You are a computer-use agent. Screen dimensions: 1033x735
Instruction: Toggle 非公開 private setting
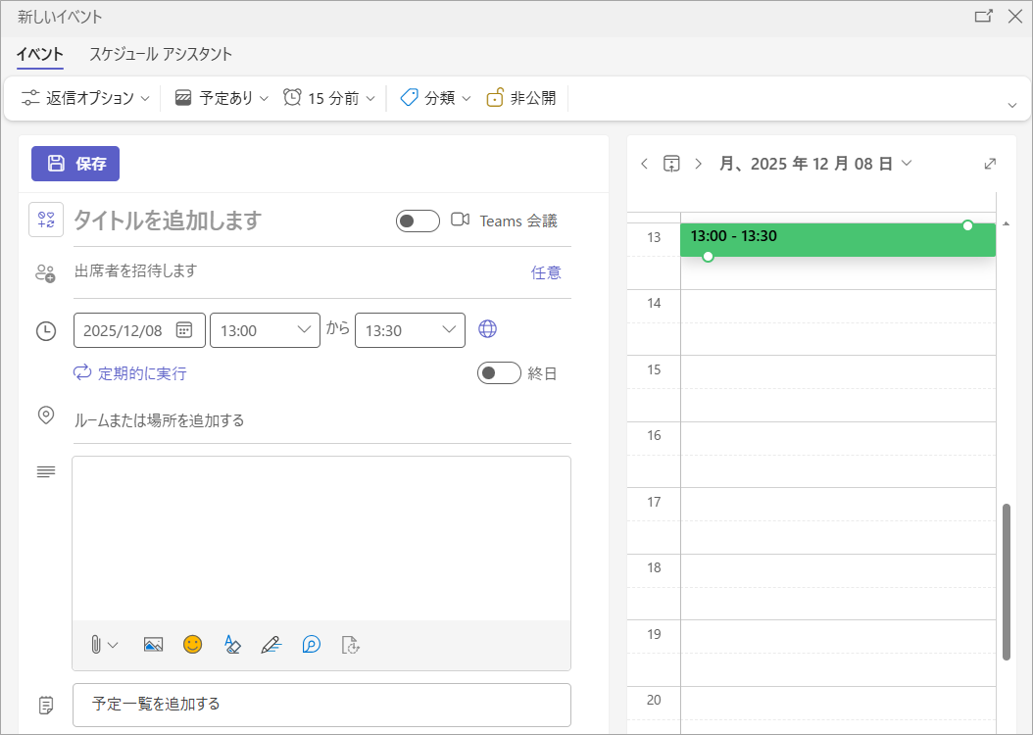(x=521, y=98)
